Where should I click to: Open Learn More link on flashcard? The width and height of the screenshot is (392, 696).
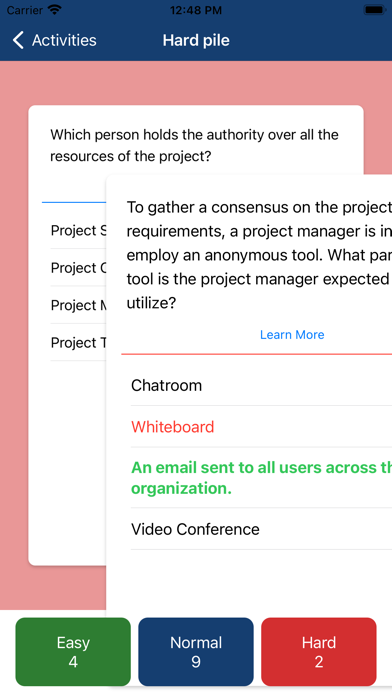coord(292,335)
